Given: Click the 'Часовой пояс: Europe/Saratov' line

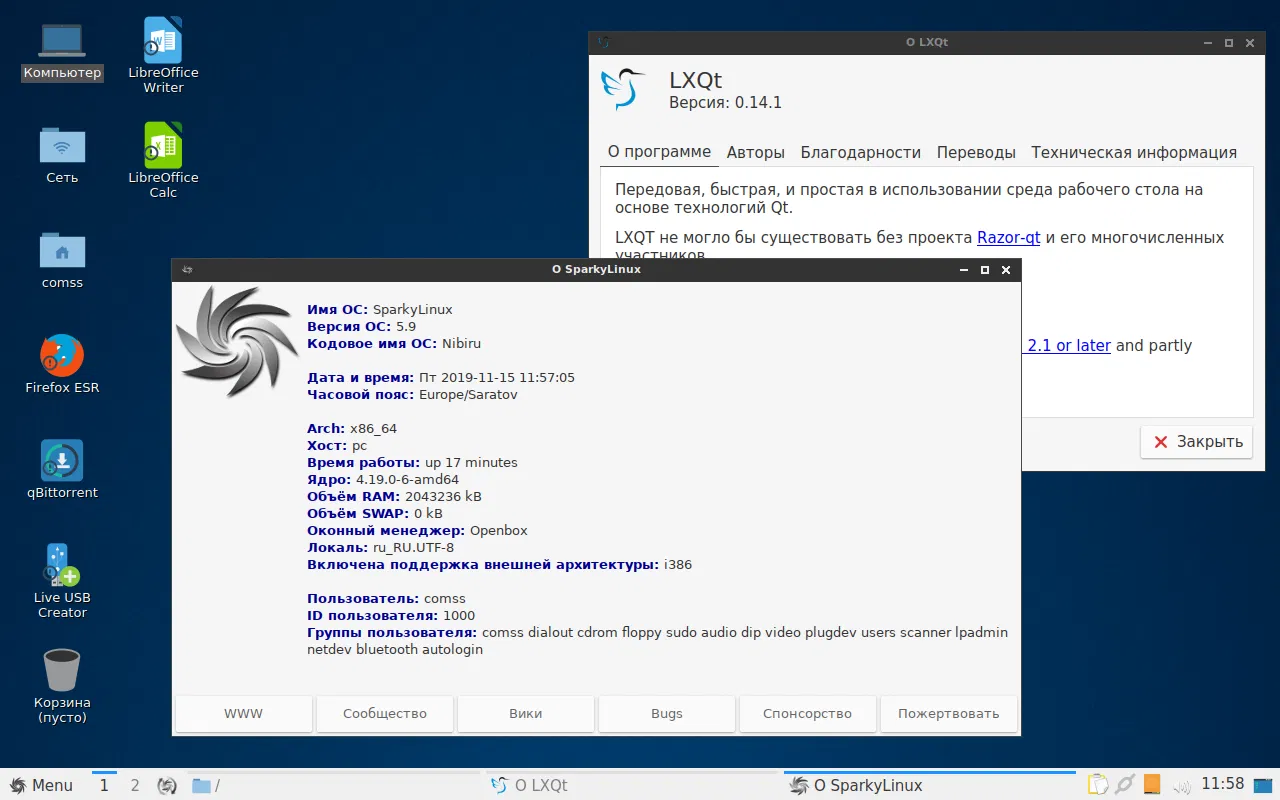Looking at the screenshot, I should pyautogui.click(x=413, y=394).
